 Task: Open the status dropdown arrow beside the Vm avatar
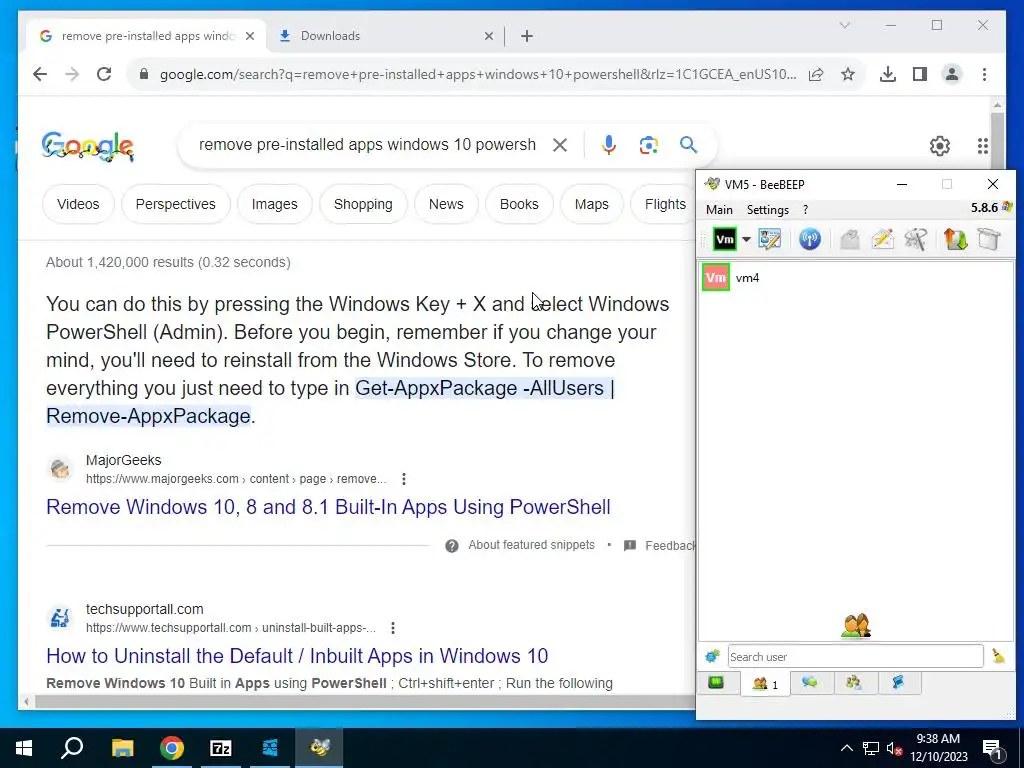[x=746, y=240]
